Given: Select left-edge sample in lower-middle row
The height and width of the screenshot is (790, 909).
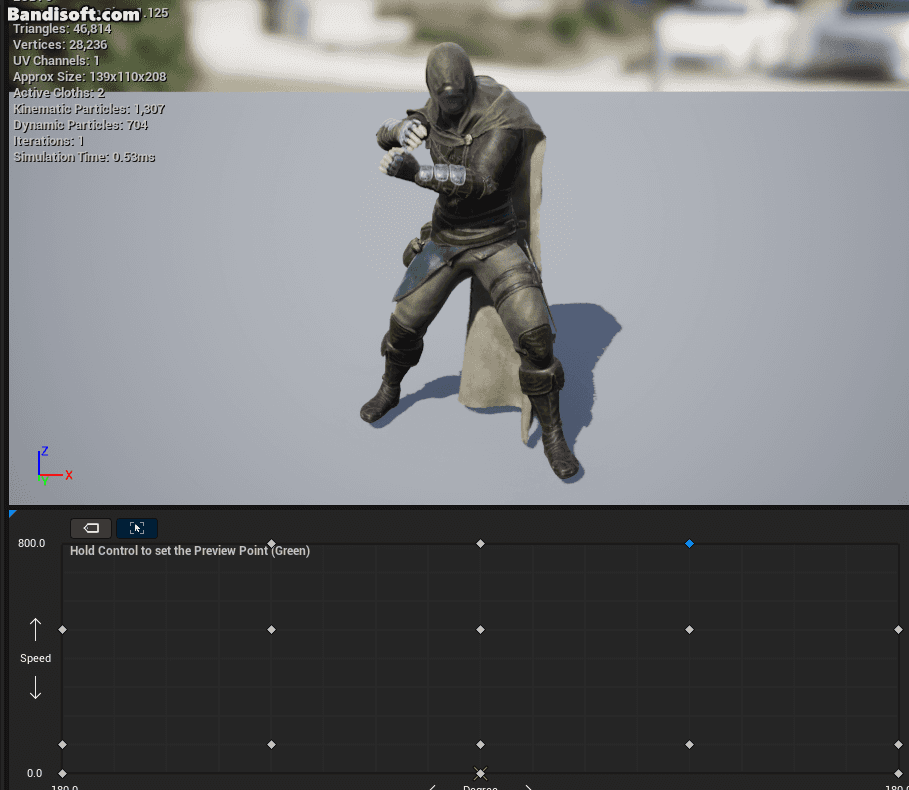Looking at the screenshot, I should tap(63, 745).
